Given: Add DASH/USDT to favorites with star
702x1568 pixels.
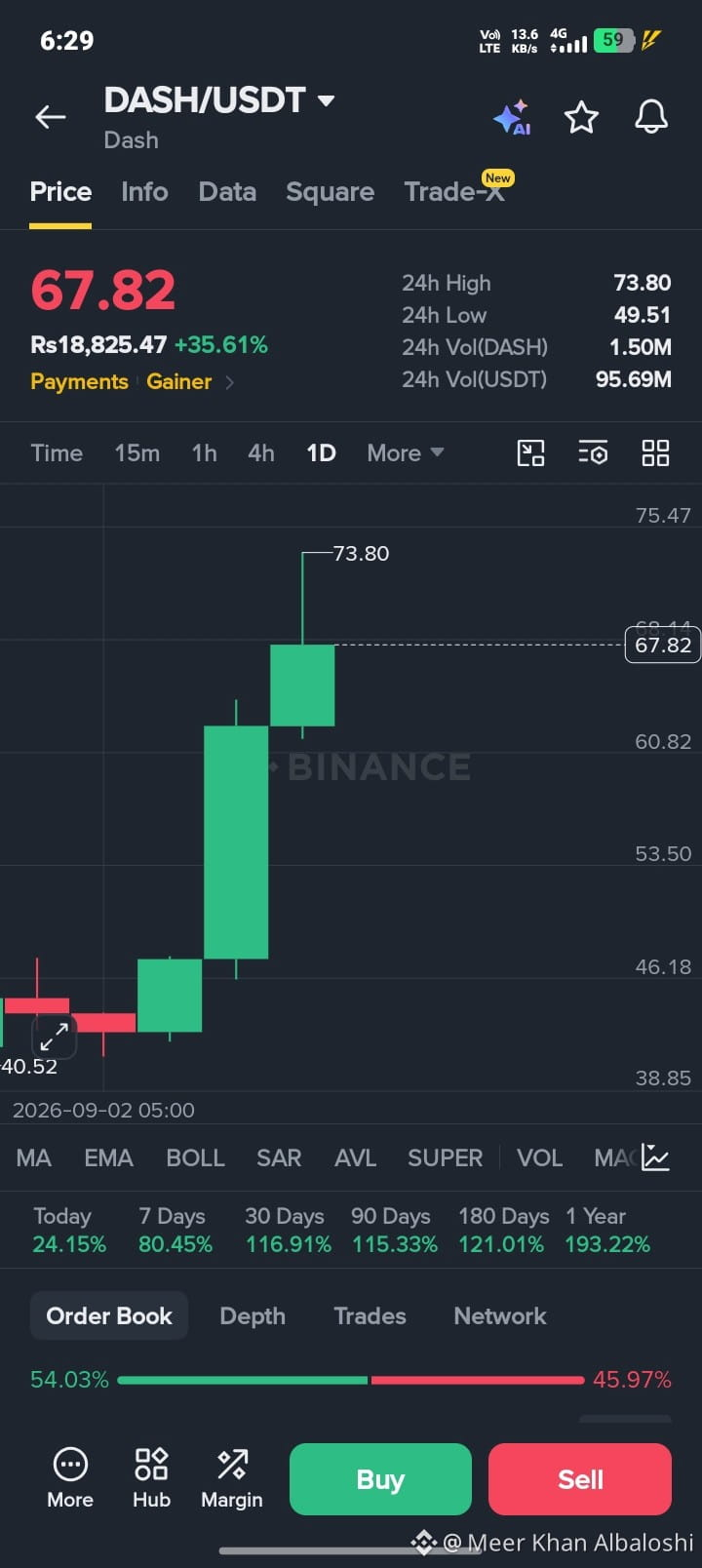Looking at the screenshot, I should 581,118.
